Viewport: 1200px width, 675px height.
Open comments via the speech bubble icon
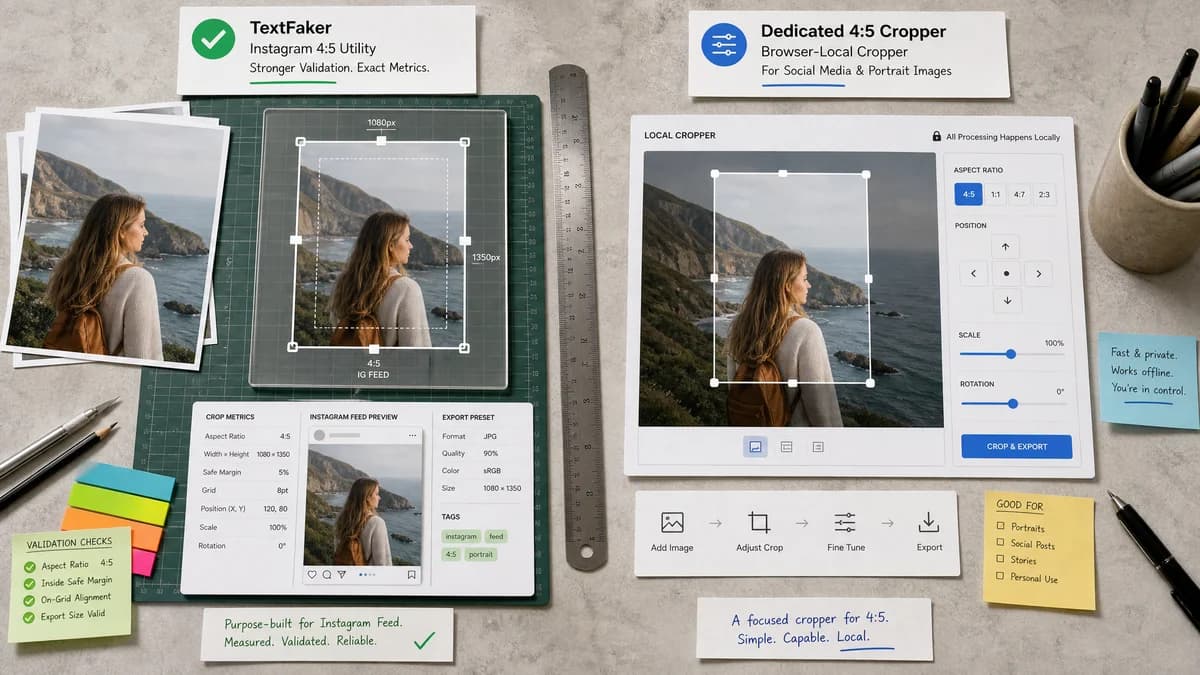click(x=327, y=575)
